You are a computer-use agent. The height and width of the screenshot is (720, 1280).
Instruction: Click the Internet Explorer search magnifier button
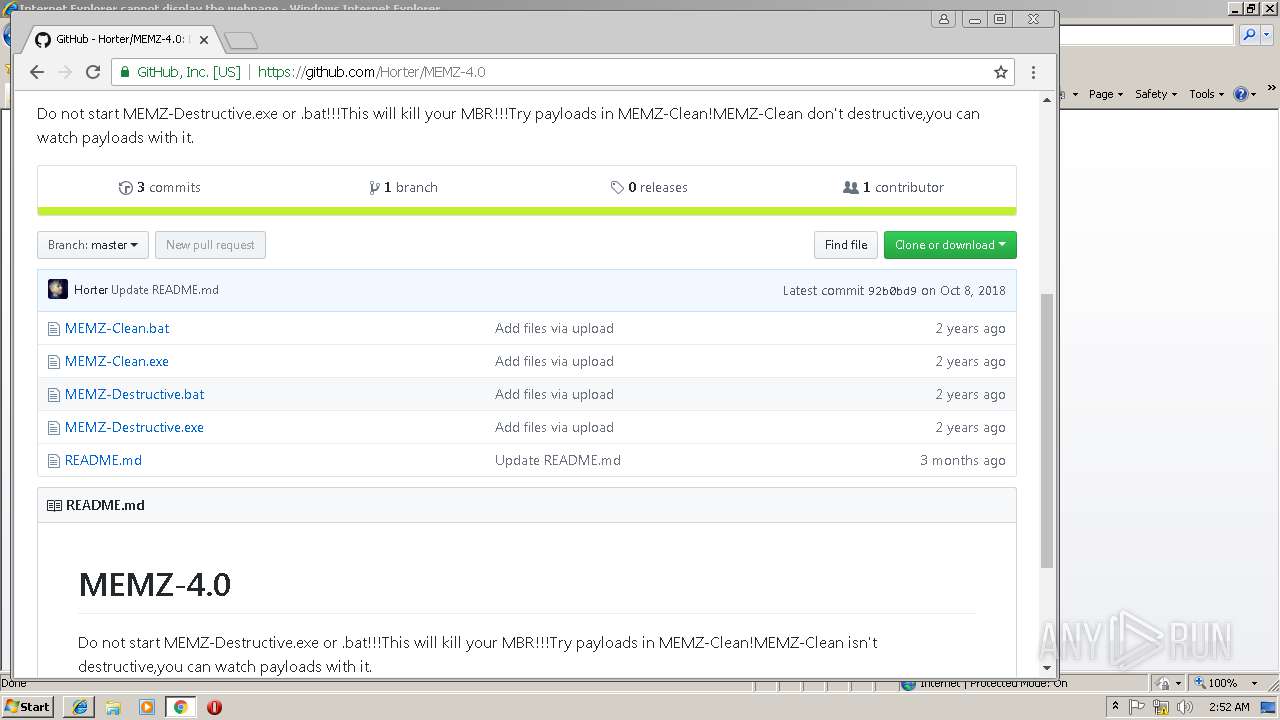point(1249,35)
